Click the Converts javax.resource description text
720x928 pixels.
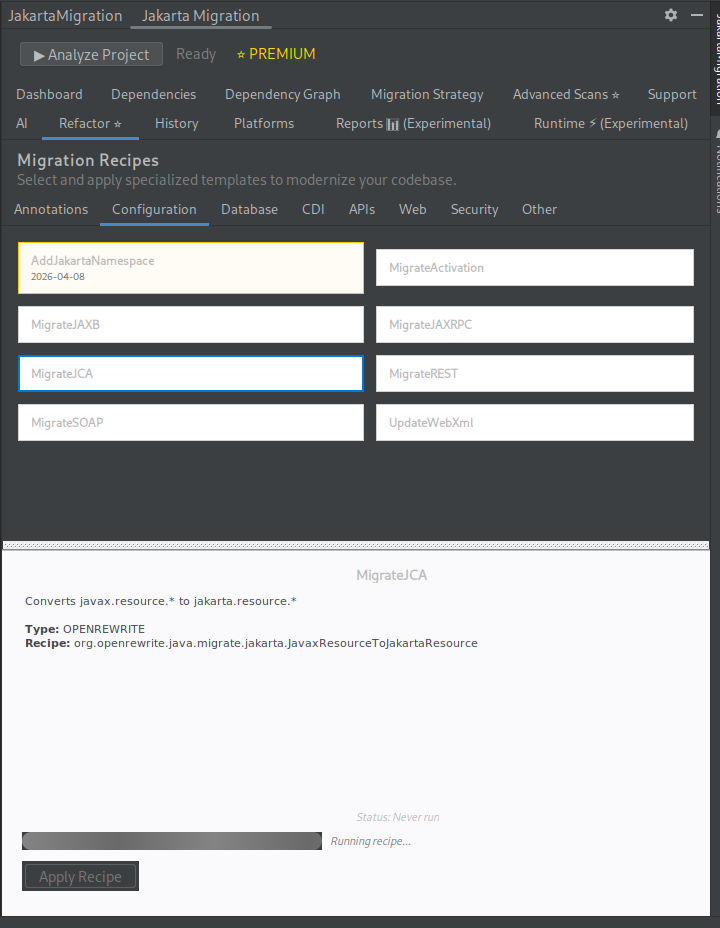[160, 601]
